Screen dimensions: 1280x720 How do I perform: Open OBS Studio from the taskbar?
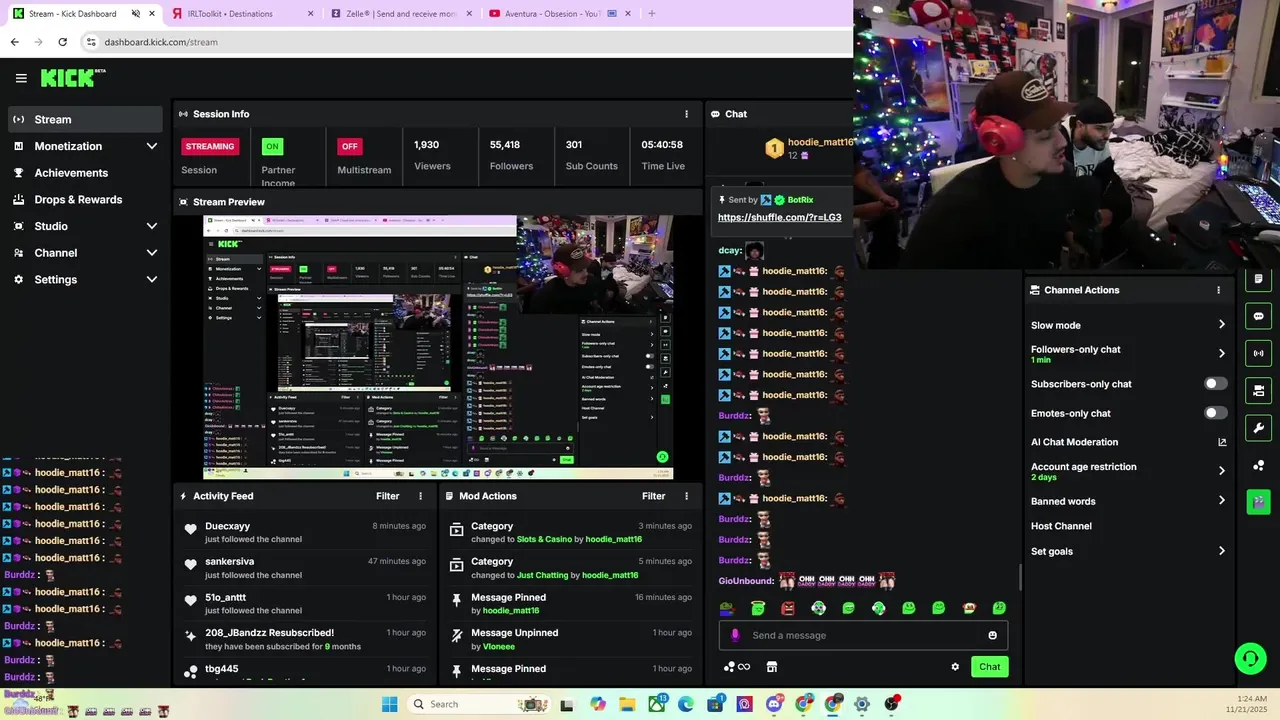click(x=891, y=704)
